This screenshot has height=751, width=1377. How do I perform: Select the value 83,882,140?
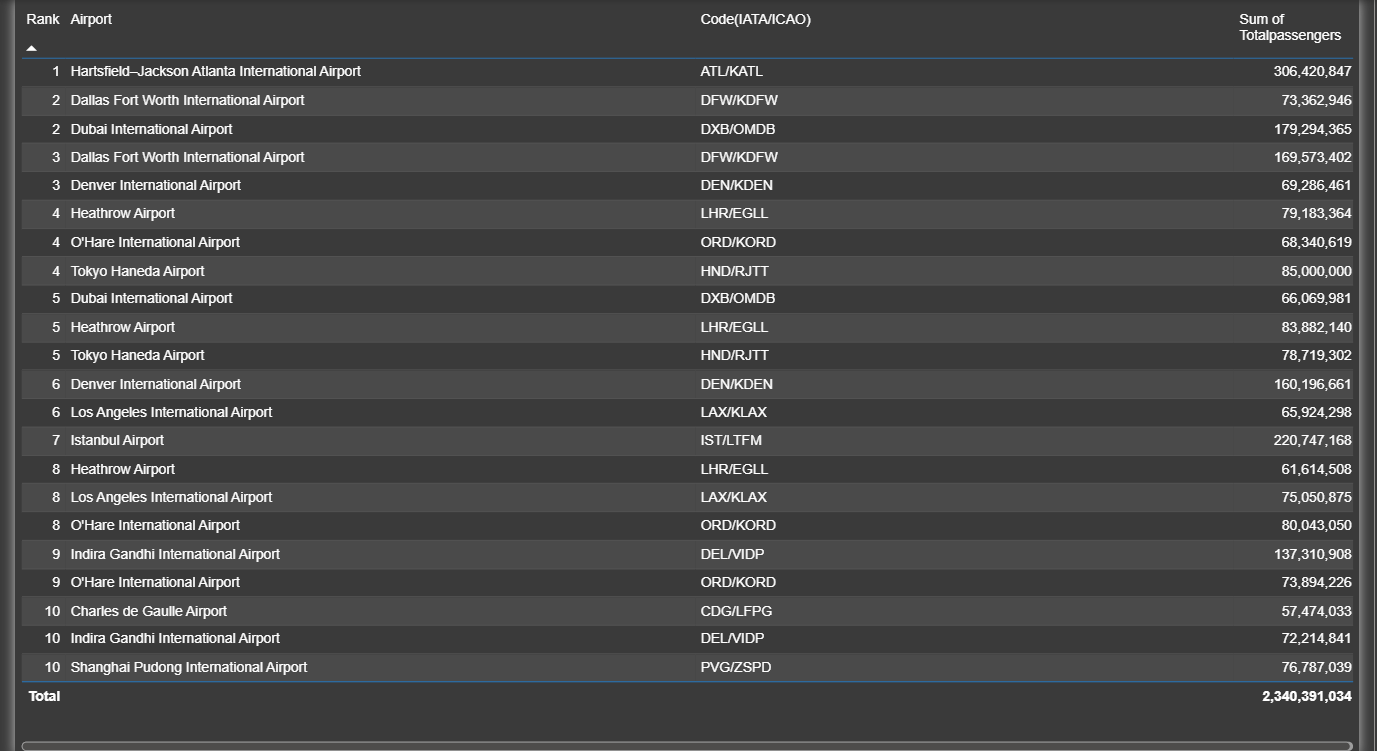pos(1316,327)
